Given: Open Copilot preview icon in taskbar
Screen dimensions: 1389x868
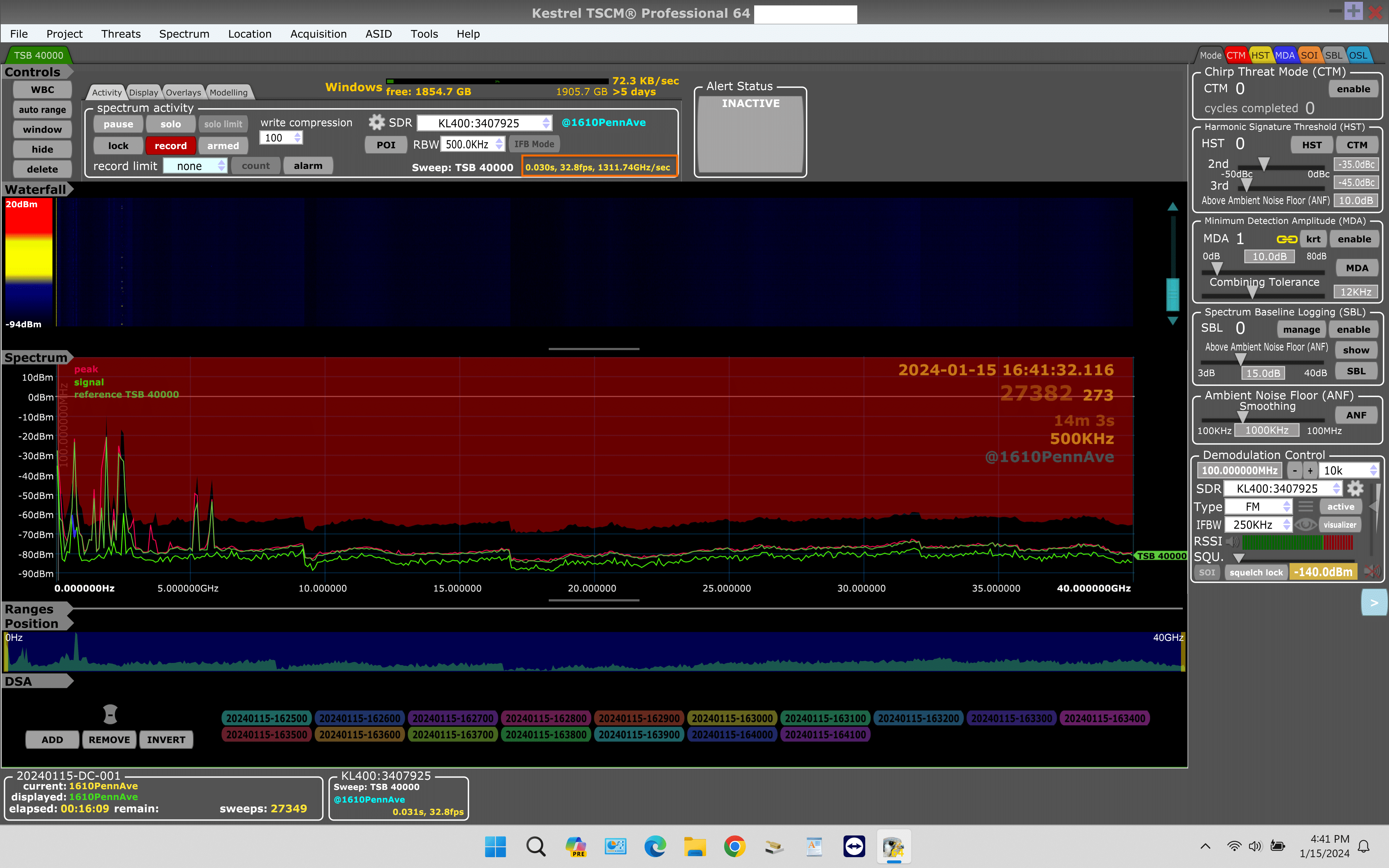Looking at the screenshot, I should click(x=576, y=847).
